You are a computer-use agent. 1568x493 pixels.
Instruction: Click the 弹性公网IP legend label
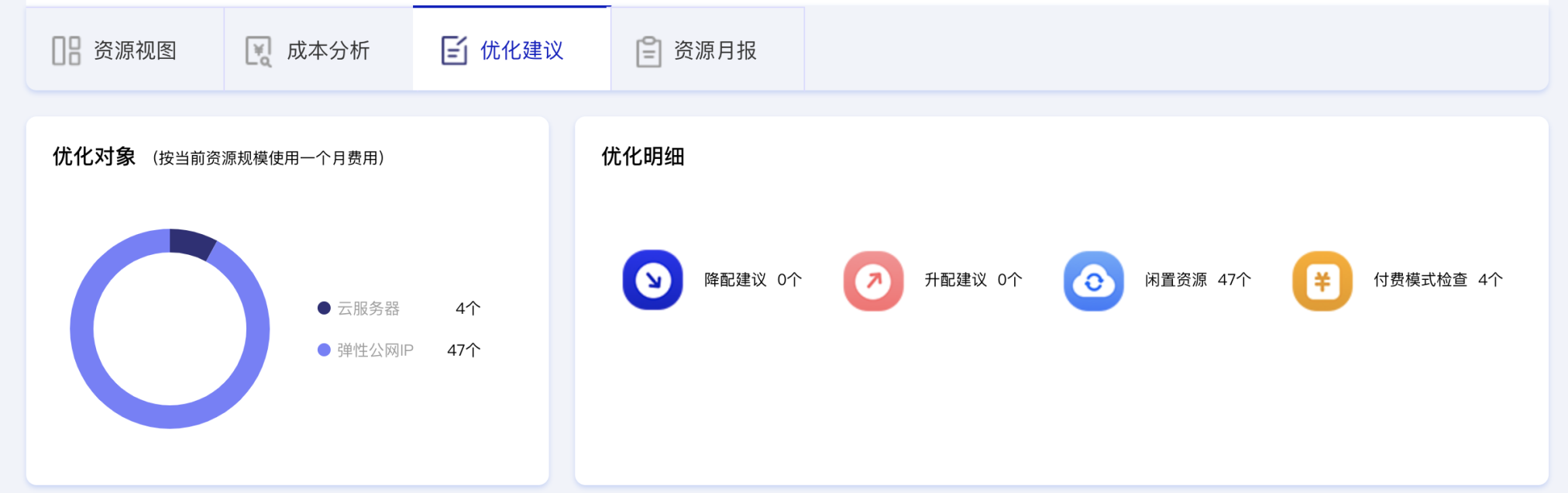pos(375,350)
